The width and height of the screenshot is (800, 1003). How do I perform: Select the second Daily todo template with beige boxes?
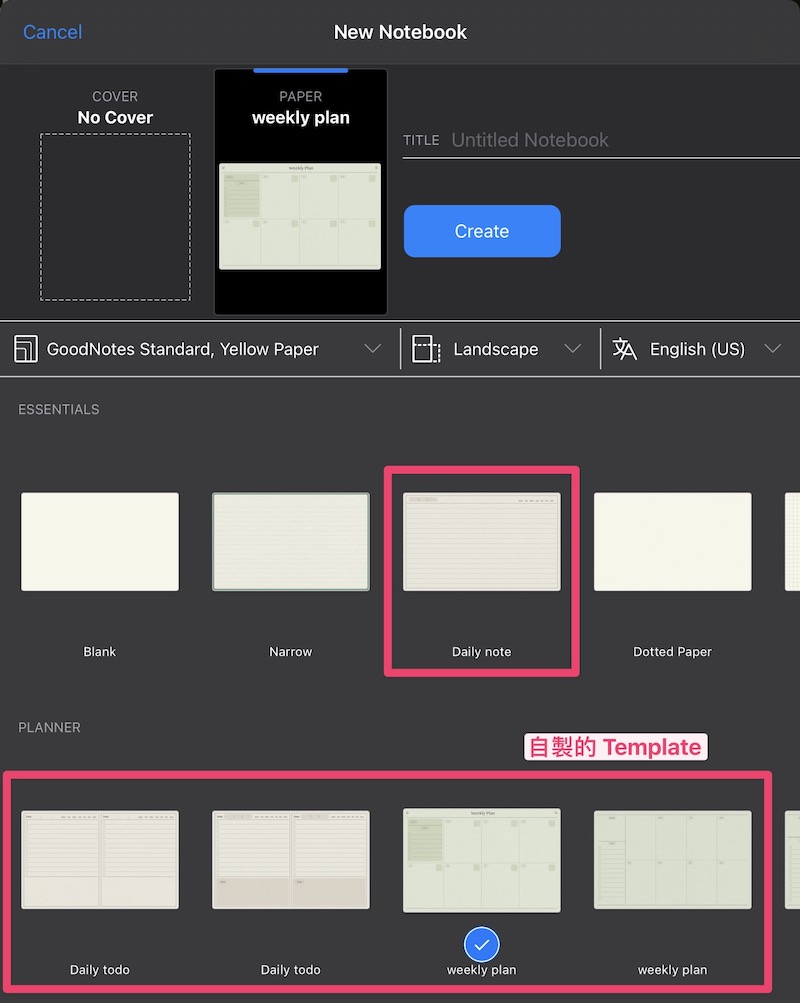tap(290, 859)
